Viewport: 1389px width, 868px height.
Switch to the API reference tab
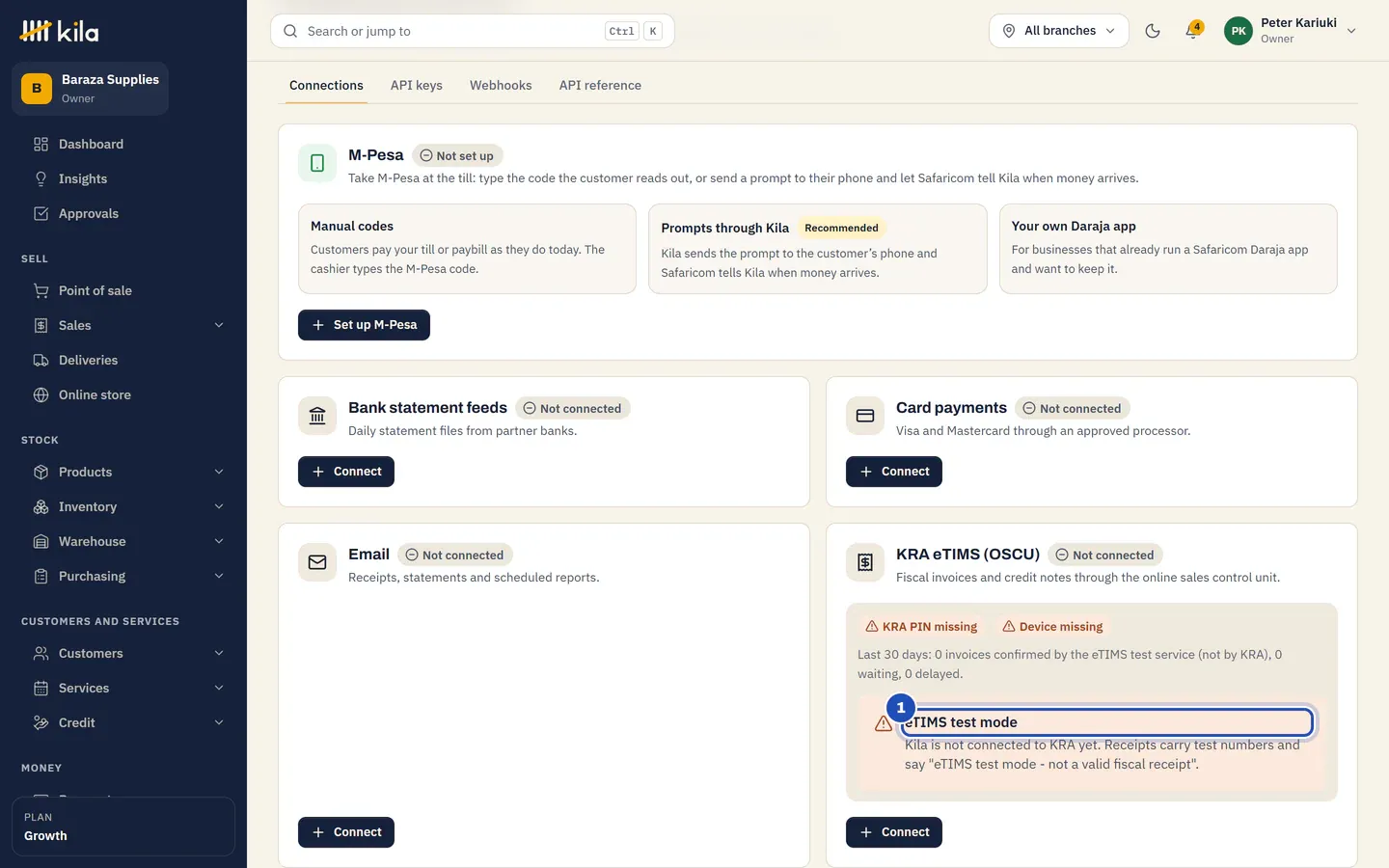click(600, 85)
